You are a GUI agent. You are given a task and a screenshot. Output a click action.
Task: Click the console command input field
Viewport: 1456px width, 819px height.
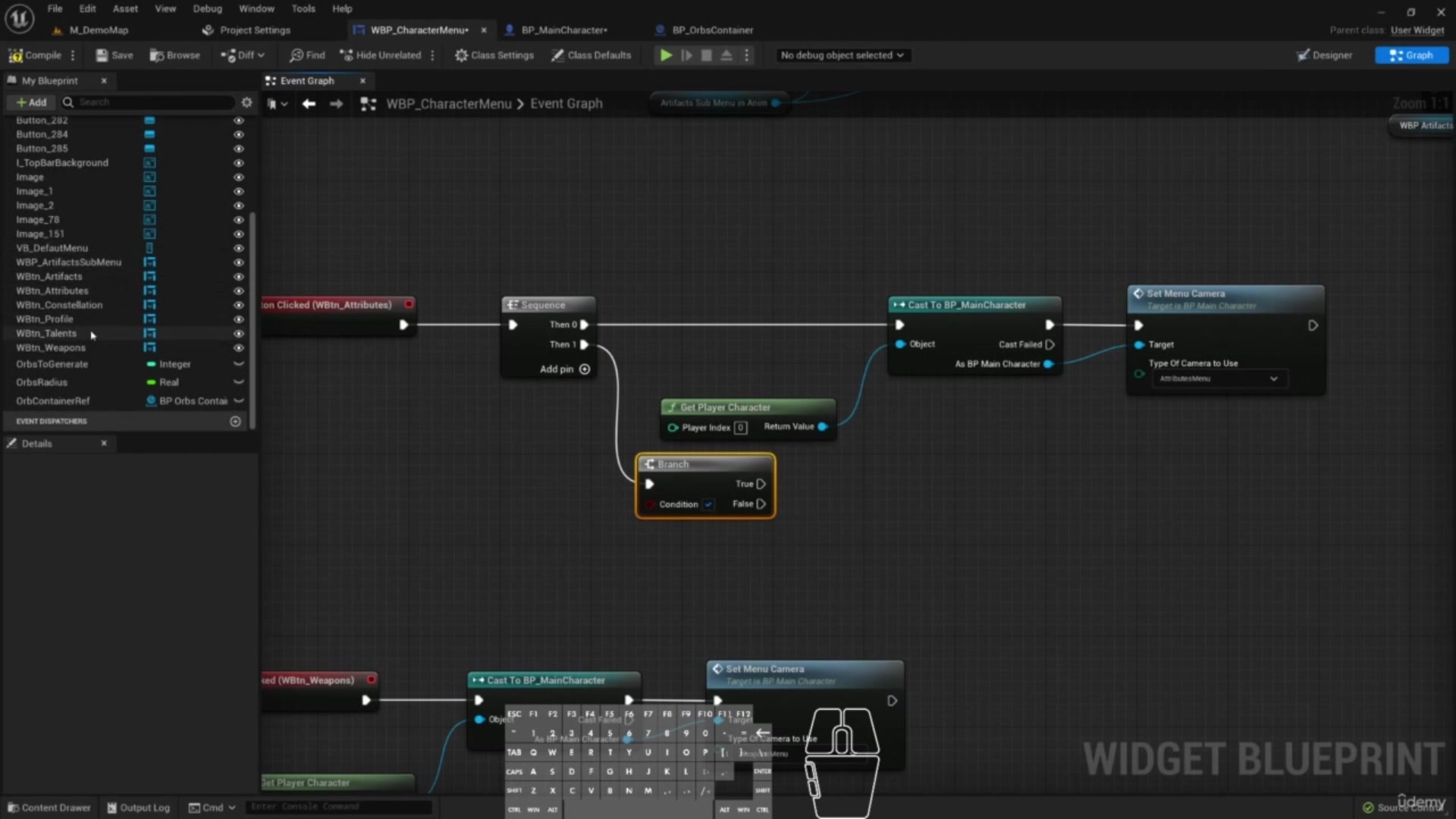tap(339, 807)
